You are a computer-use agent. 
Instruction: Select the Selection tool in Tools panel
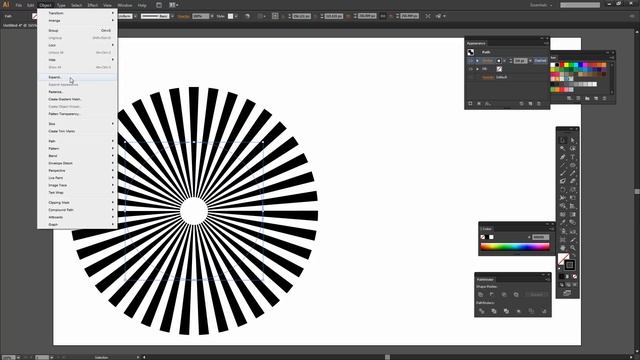tap(563, 140)
